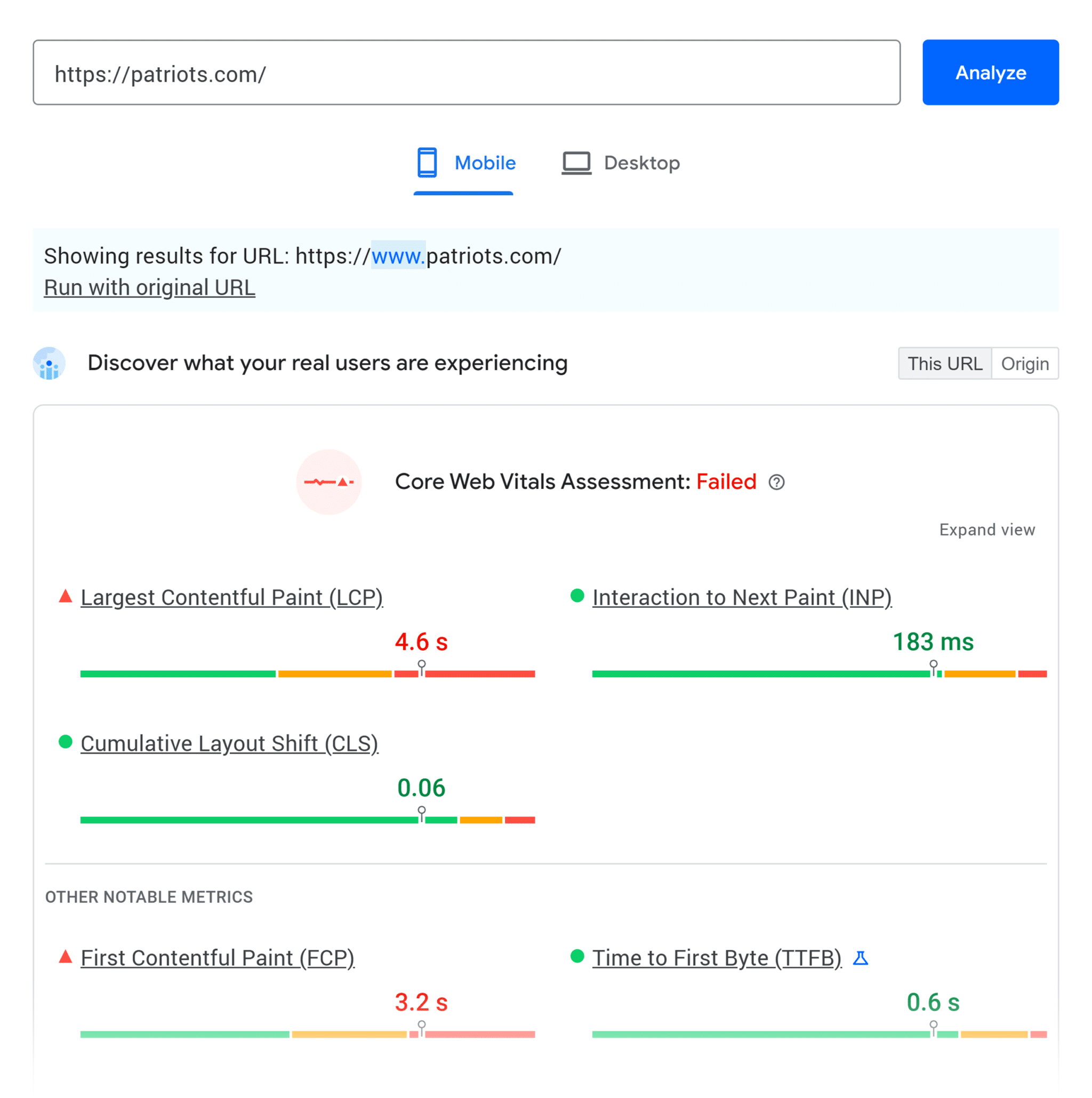The image size is (1092, 1098).
Task: Click the Analyze button
Action: [990, 72]
